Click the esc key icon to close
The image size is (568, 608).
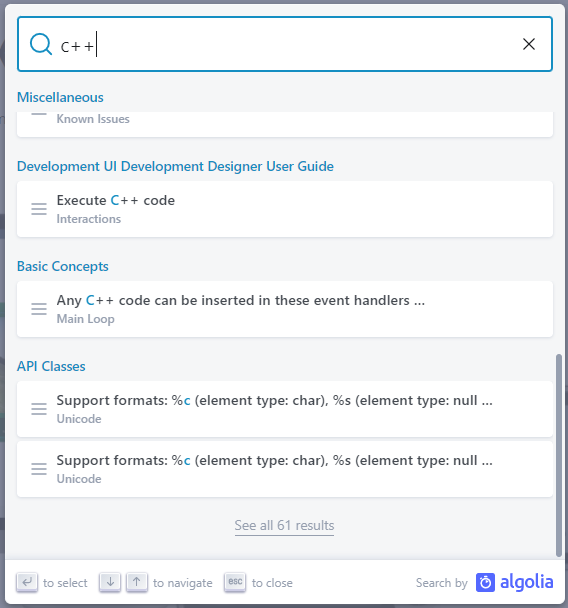[x=235, y=582]
